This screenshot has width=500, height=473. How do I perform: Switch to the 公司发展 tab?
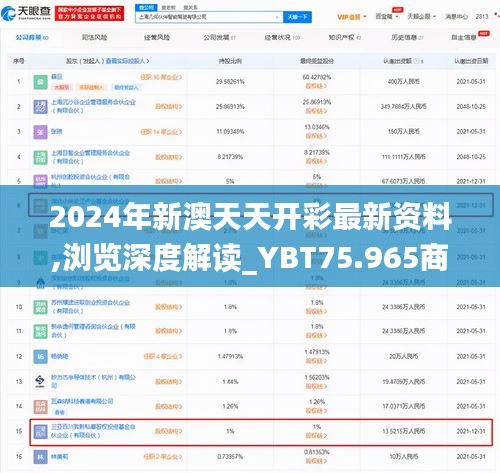pyautogui.click(x=219, y=37)
